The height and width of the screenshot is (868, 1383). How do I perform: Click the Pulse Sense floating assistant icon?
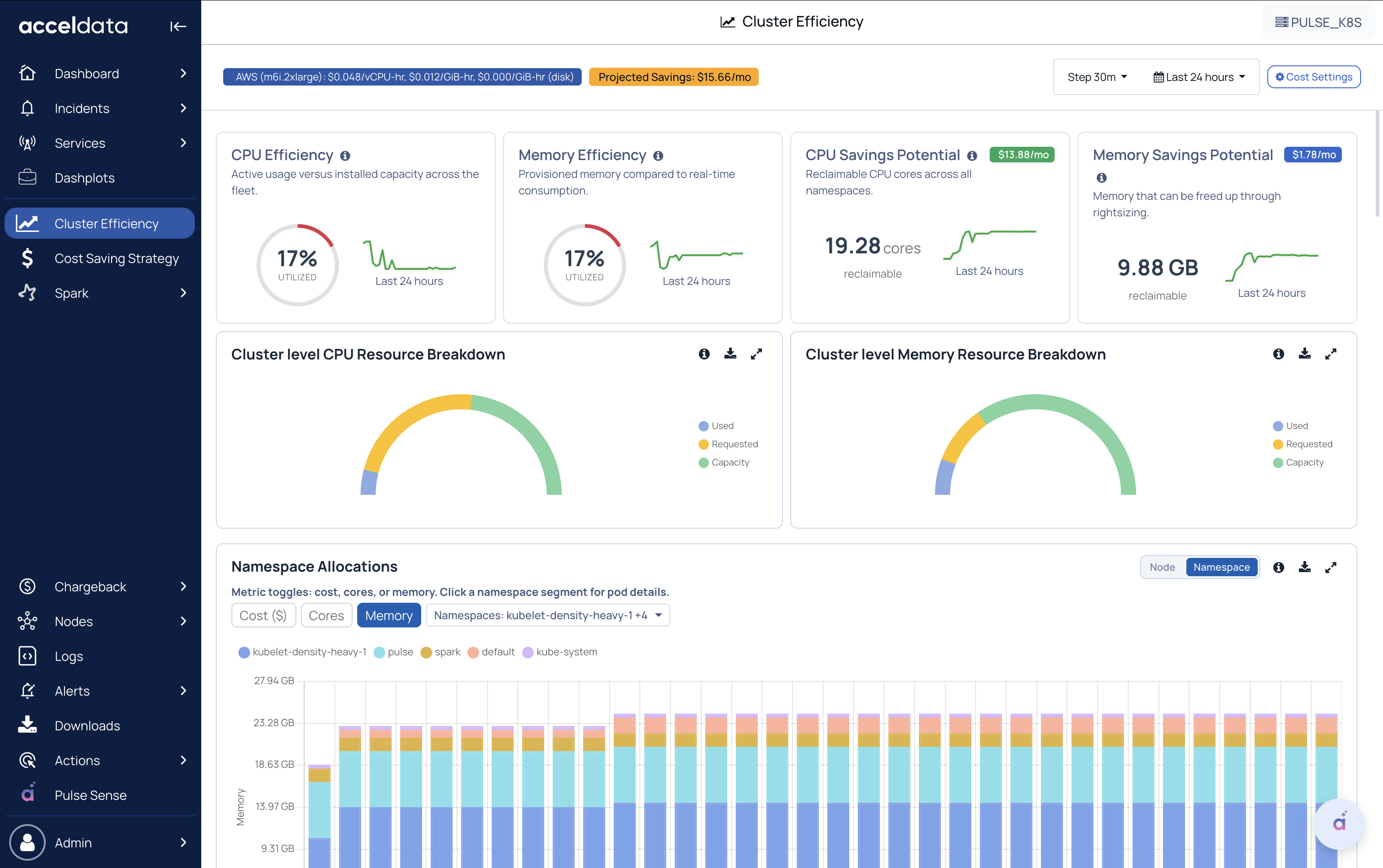coord(1339,823)
